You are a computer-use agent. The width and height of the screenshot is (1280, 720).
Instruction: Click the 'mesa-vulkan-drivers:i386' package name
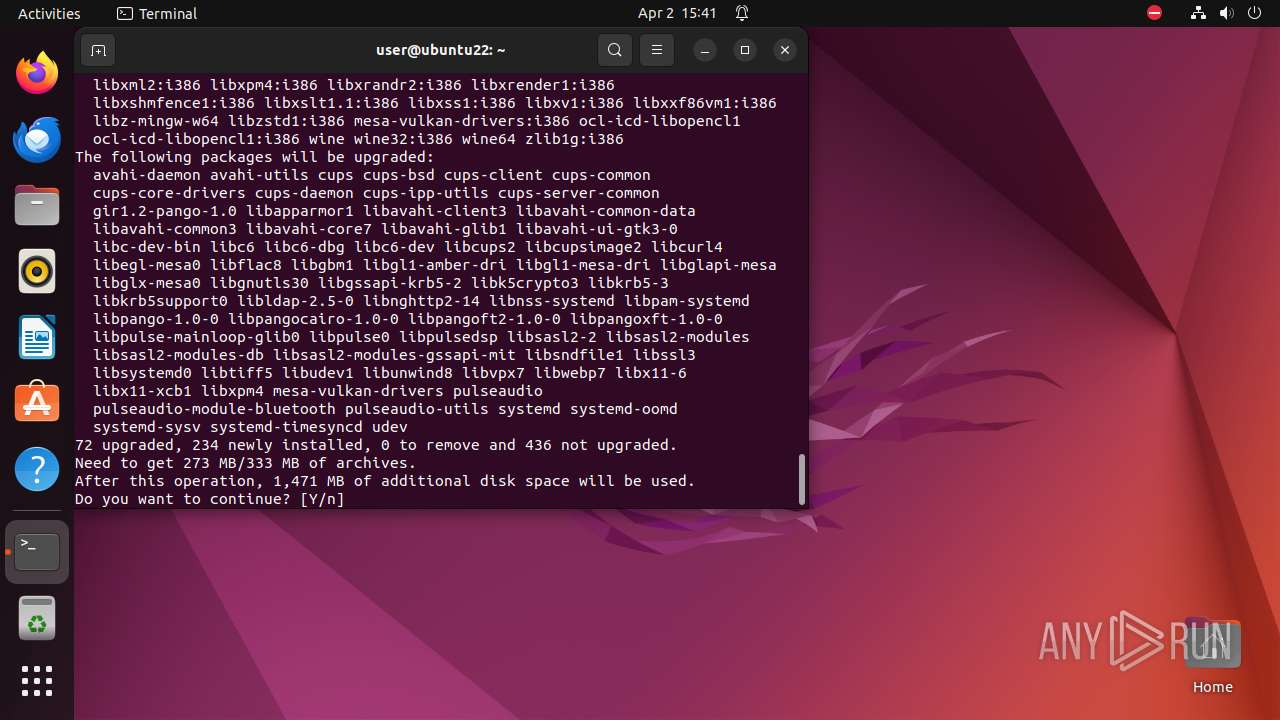click(x=462, y=121)
